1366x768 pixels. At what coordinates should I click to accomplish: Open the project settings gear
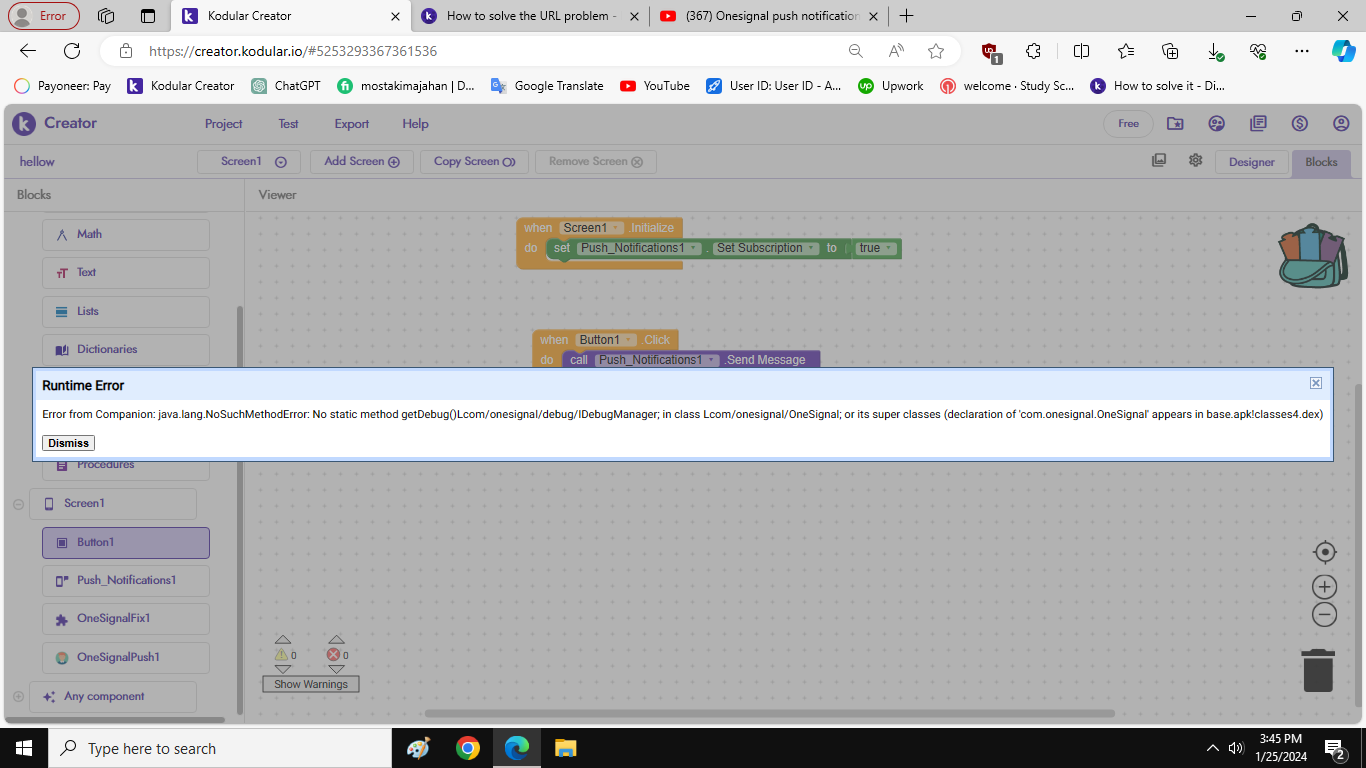pyautogui.click(x=1195, y=160)
